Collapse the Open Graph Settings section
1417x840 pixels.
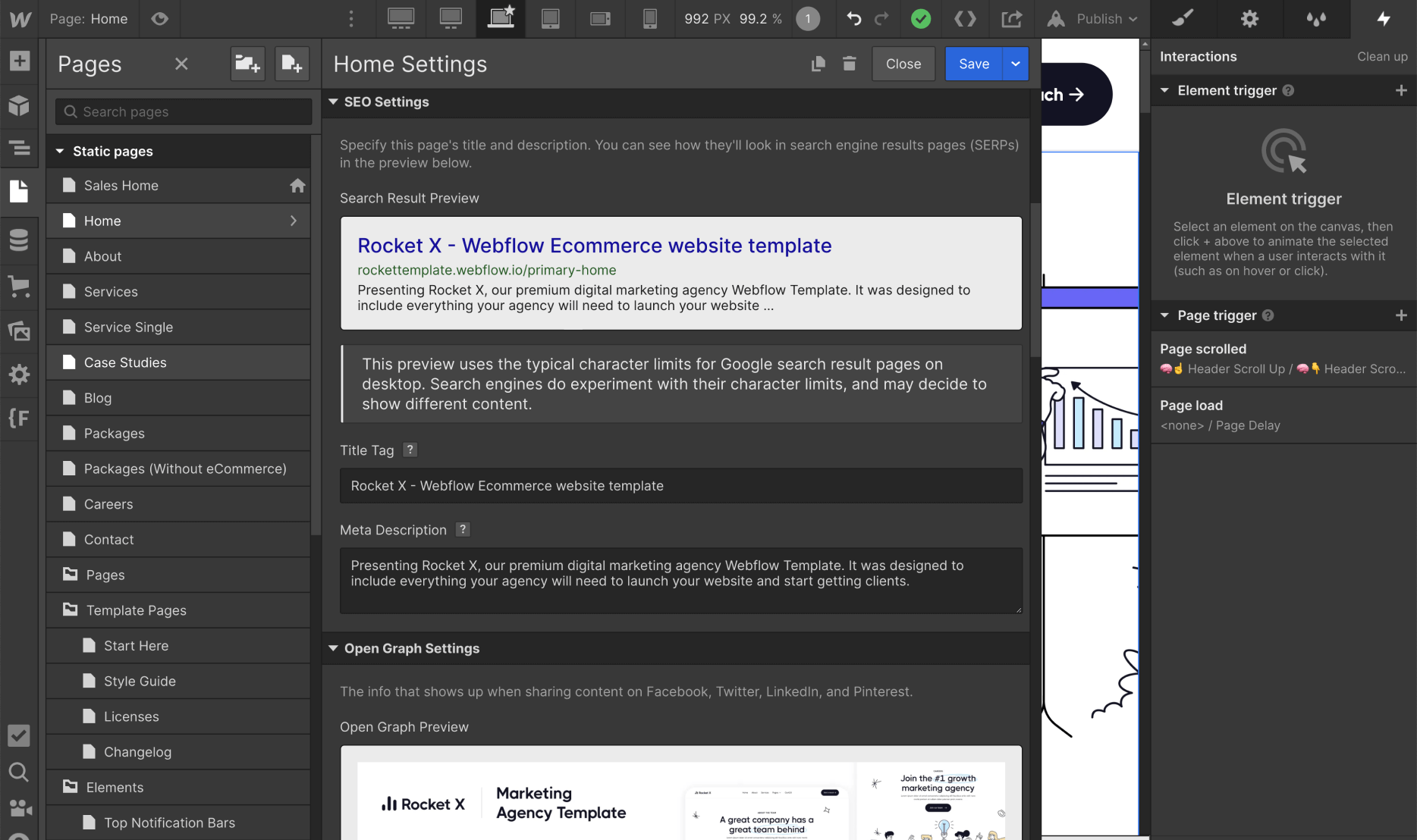tap(333, 648)
